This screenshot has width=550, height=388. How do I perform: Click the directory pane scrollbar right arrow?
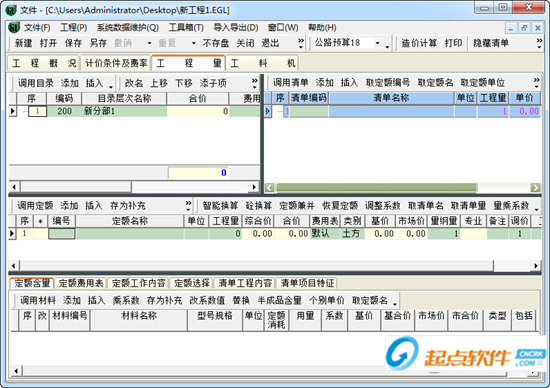click(x=254, y=187)
